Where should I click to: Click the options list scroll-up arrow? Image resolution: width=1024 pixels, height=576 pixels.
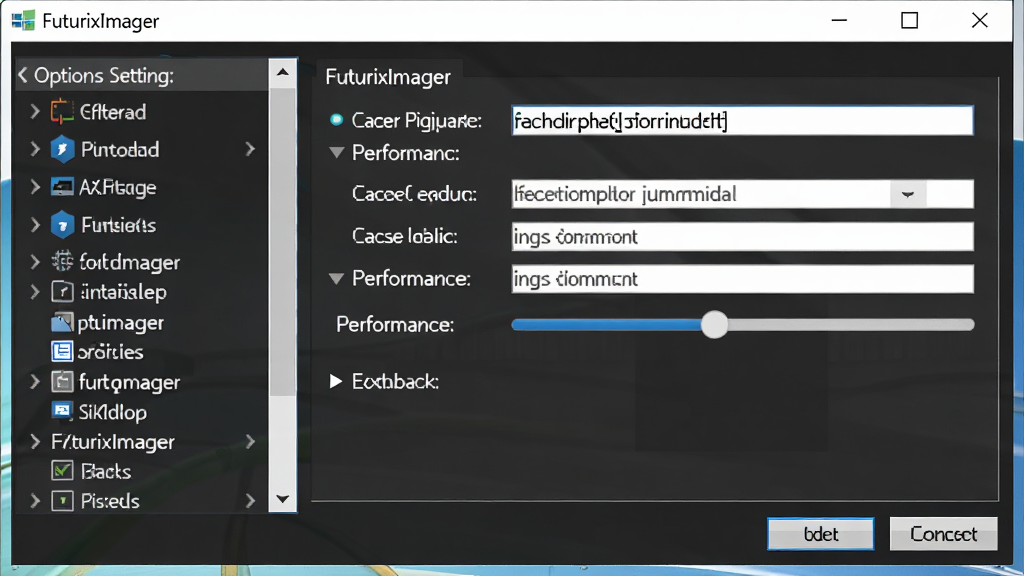pyautogui.click(x=283, y=72)
